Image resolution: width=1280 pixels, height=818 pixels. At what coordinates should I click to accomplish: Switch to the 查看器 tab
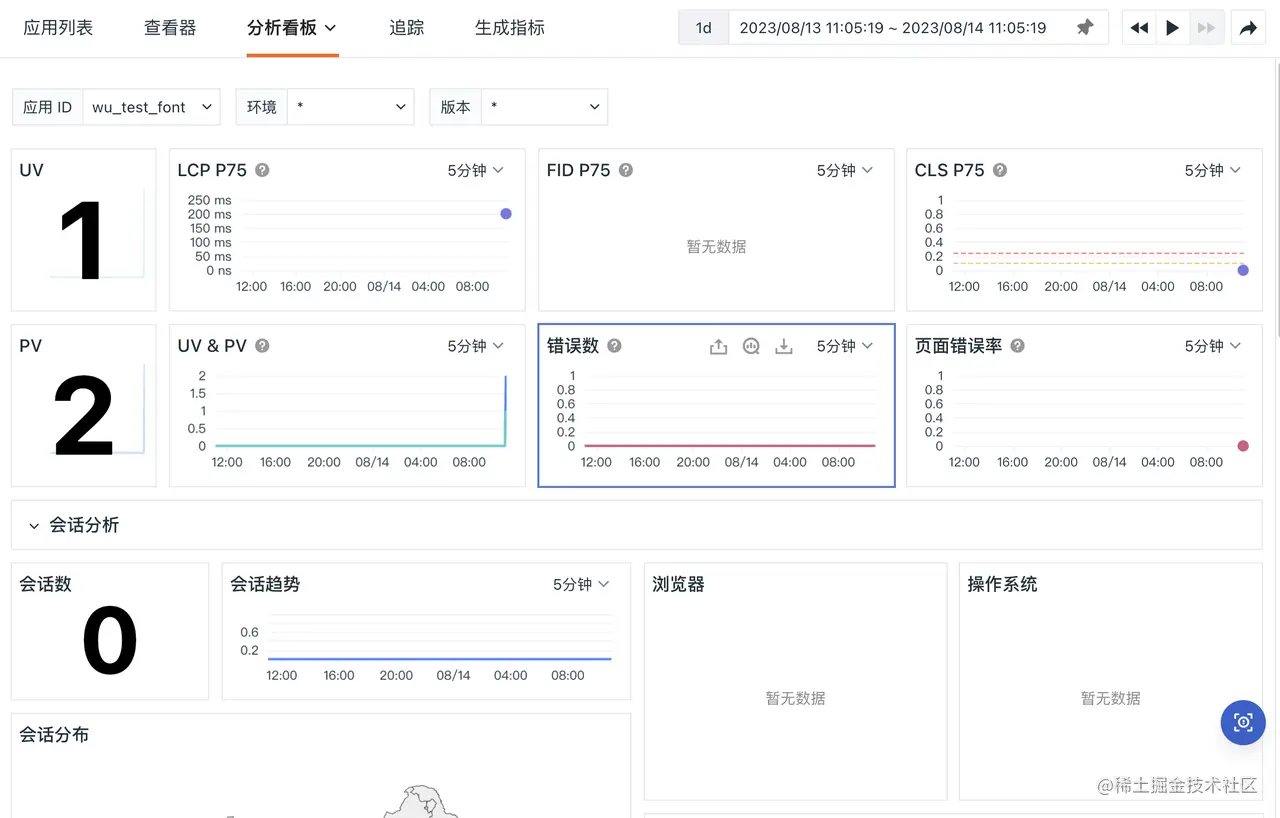[x=170, y=28]
